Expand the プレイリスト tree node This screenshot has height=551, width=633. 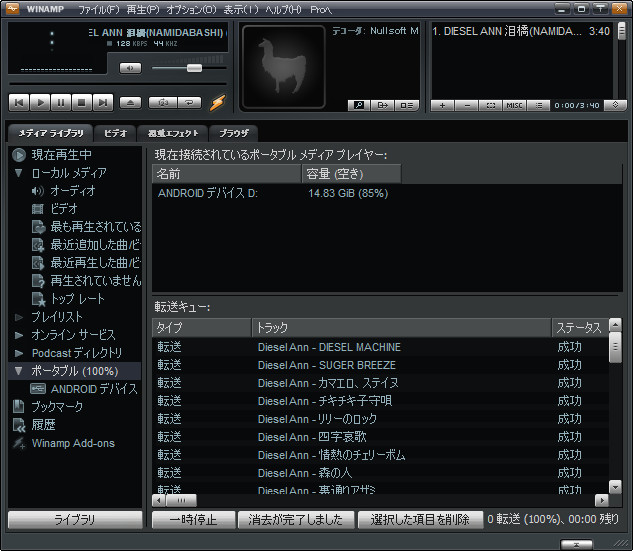pos(19,317)
